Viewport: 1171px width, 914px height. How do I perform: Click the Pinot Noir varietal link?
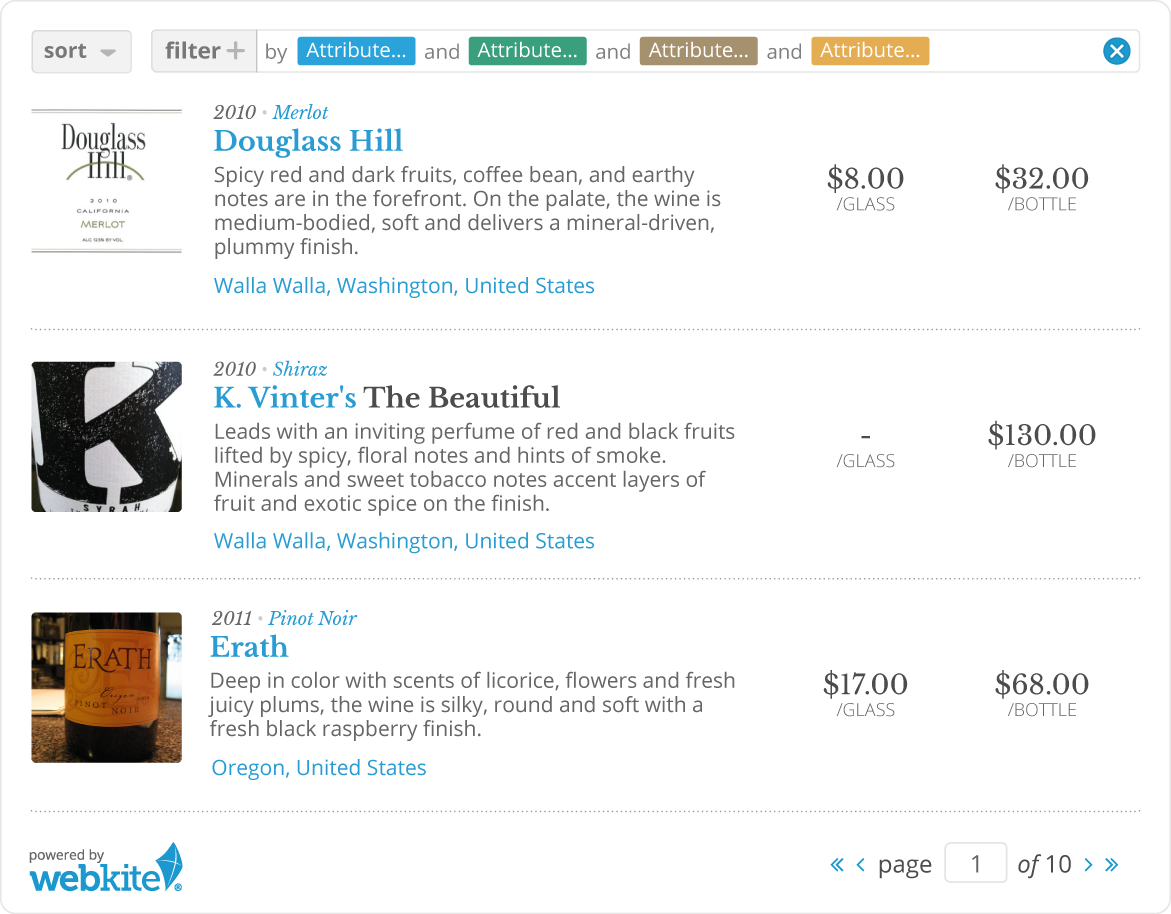coord(312,618)
